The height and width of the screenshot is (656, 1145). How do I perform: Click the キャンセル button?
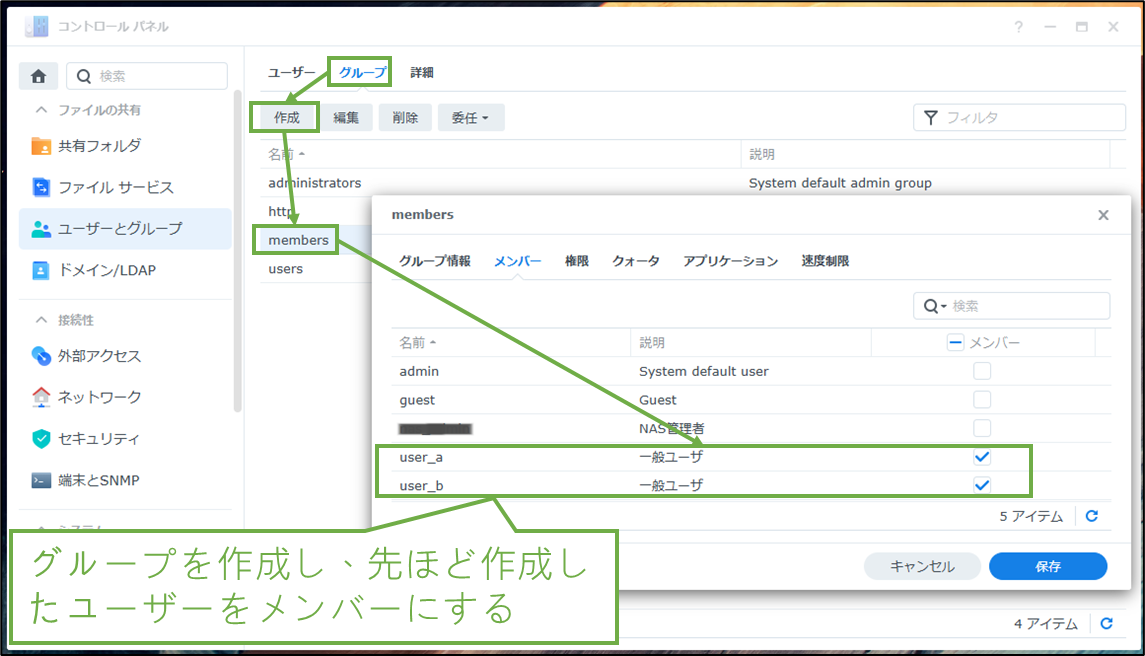point(922,566)
